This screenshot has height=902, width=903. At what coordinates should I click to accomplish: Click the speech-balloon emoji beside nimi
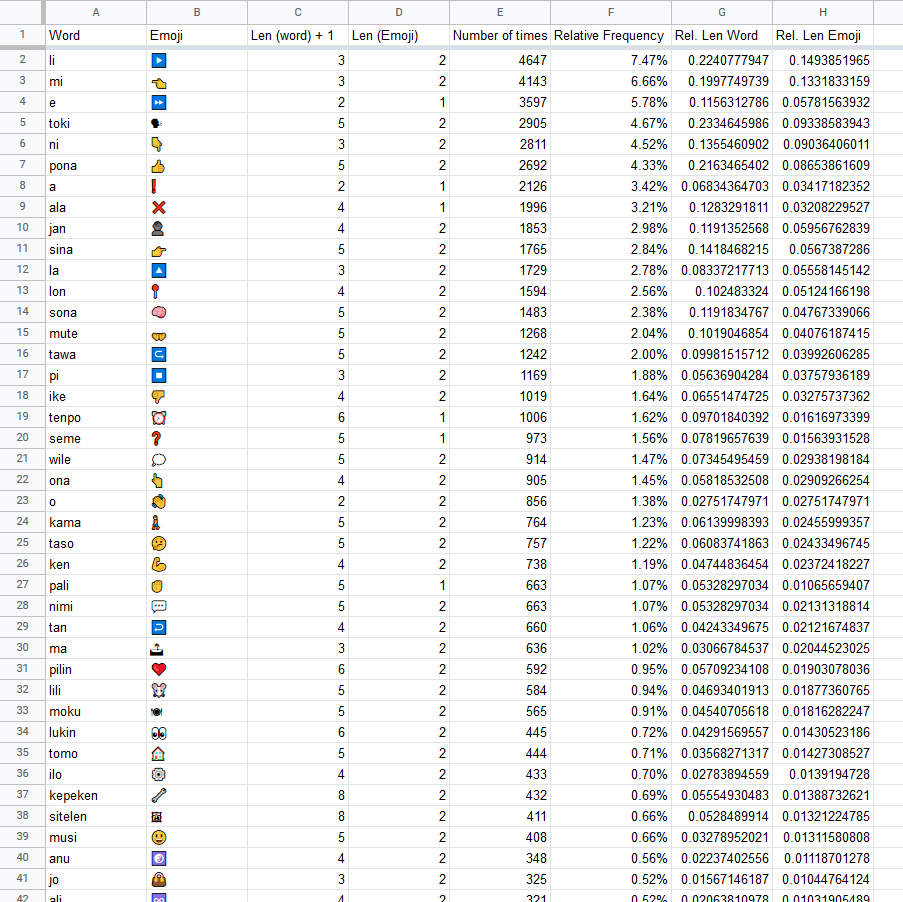point(158,606)
